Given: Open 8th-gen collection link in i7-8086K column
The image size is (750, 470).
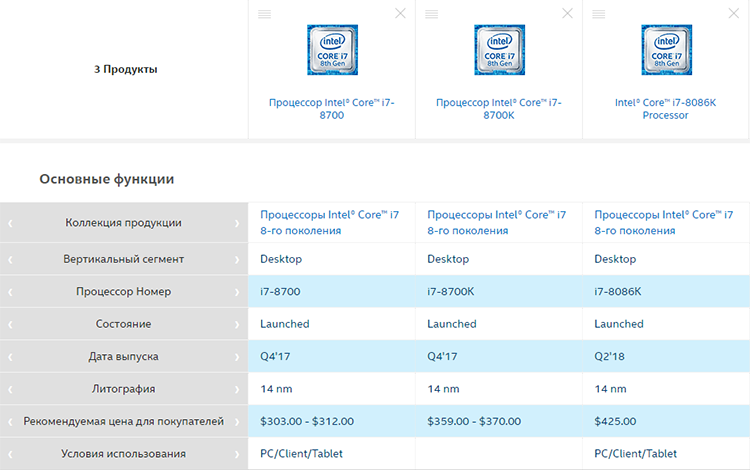Looking at the screenshot, I should [x=663, y=222].
